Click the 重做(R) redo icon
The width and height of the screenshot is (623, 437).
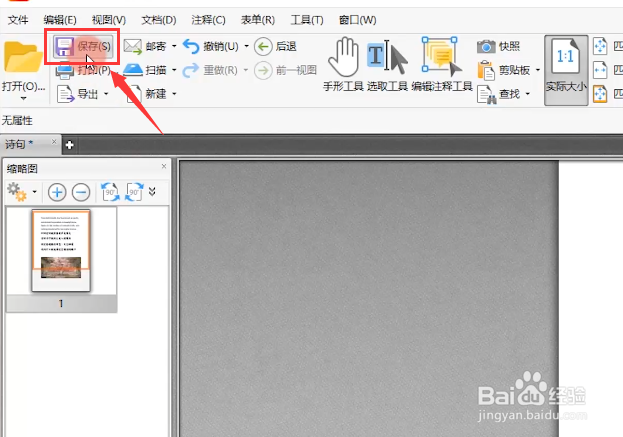[x=191, y=70]
